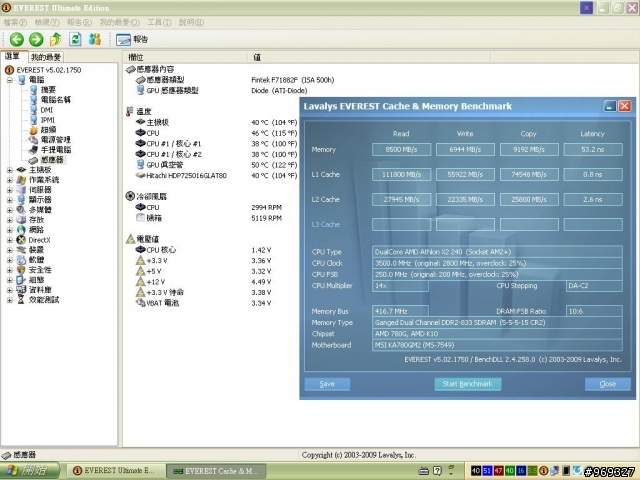640x480 pixels.
Task: Click the up-one-level folder toolbar icon
Action: click(x=56, y=39)
